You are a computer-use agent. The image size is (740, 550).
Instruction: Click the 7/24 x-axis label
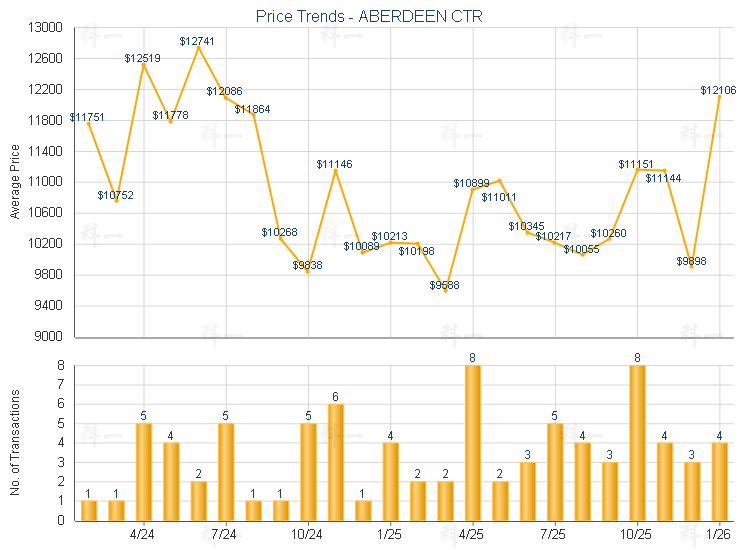pyautogui.click(x=225, y=533)
